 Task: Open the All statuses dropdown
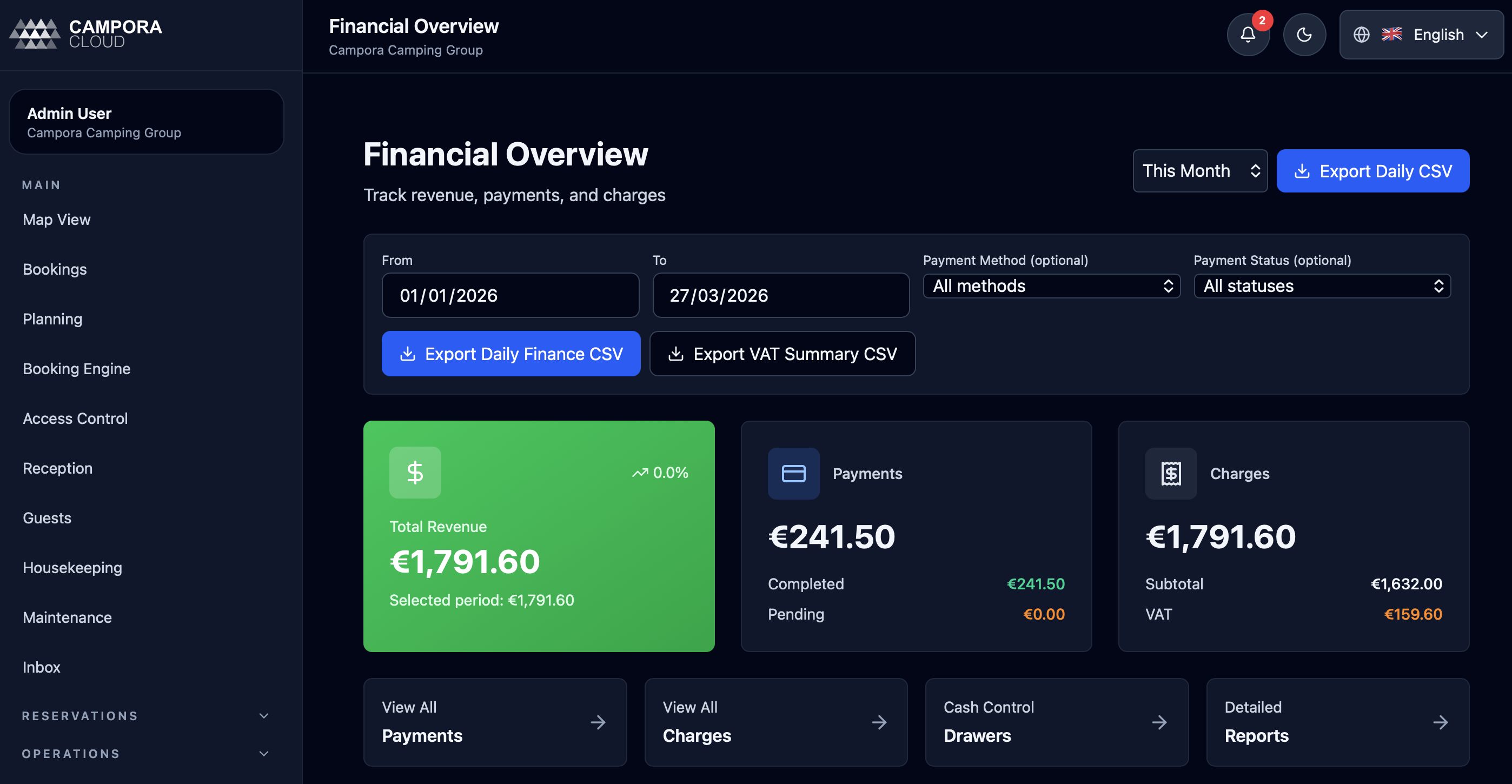(x=1322, y=286)
